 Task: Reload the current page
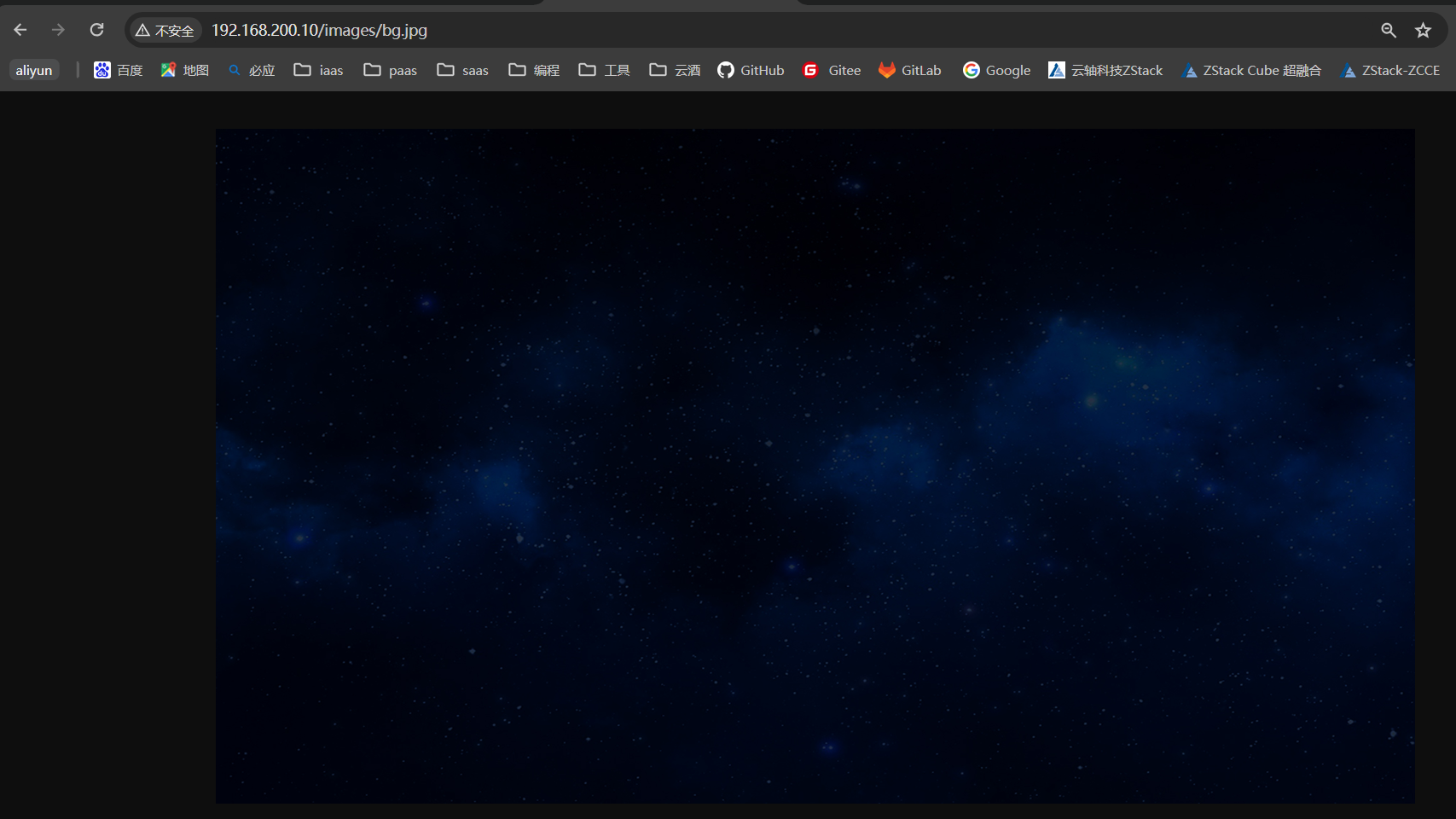[x=96, y=30]
